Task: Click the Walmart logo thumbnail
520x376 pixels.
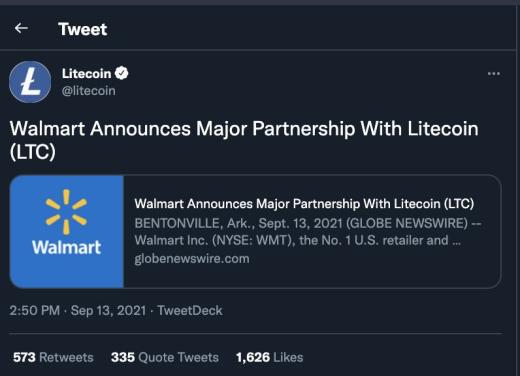Action: [x=67, y=231]
